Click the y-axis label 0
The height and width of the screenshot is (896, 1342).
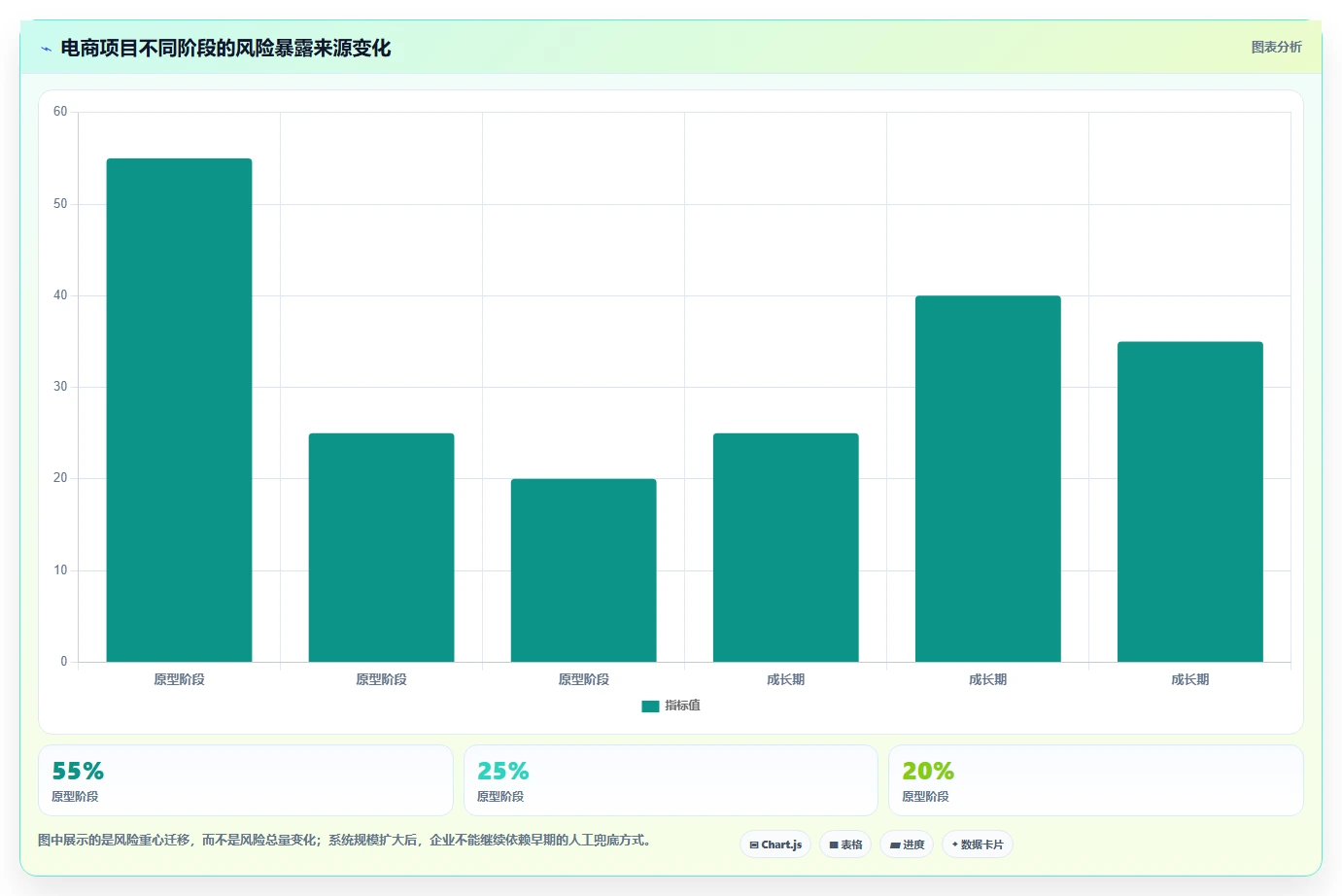[64, 662]
